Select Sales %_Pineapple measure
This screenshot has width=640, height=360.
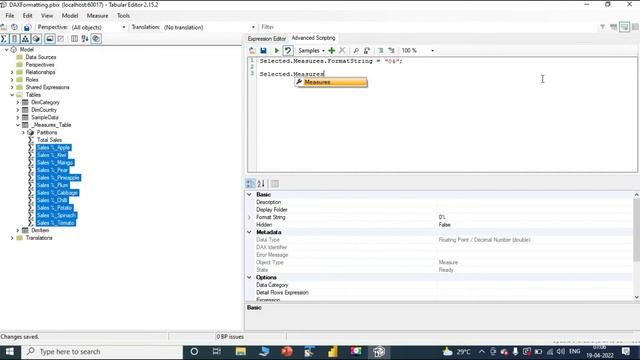pyautogui.click(x=58, y=178)
